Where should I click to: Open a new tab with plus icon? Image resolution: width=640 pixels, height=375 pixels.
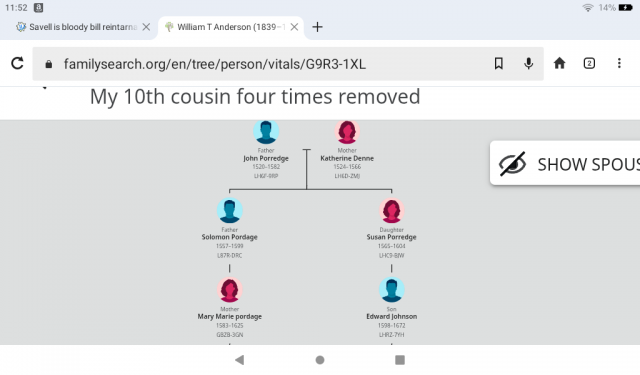pyautogui.click(x=317, y=27)
